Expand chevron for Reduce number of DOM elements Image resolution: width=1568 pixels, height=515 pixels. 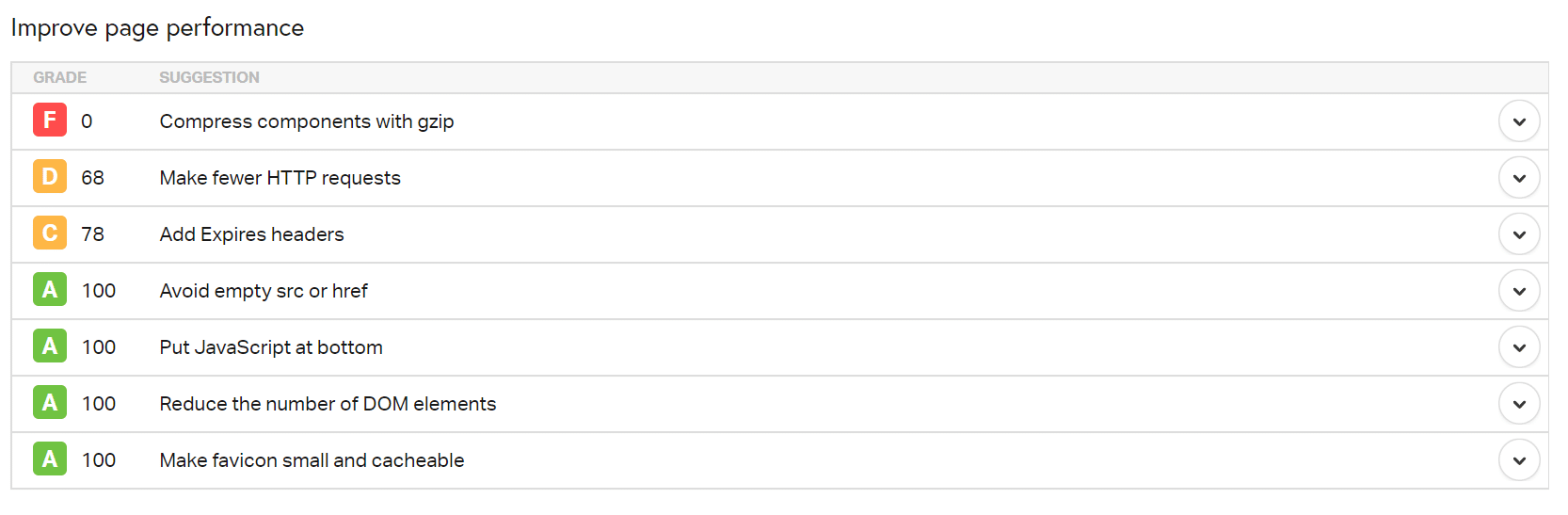tap(1519, 404)
